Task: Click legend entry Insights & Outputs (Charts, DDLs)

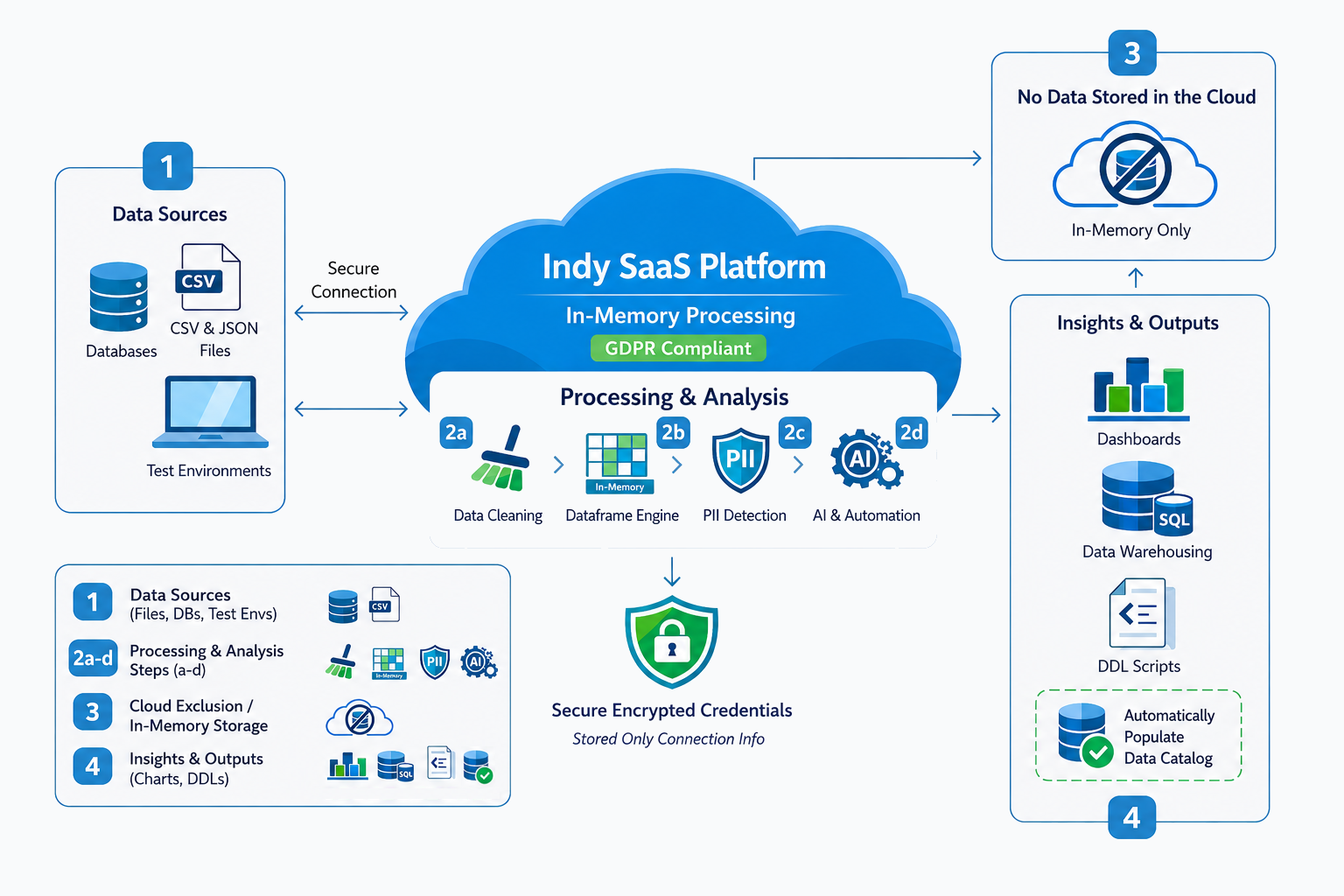Action: (x=196, y=768)
